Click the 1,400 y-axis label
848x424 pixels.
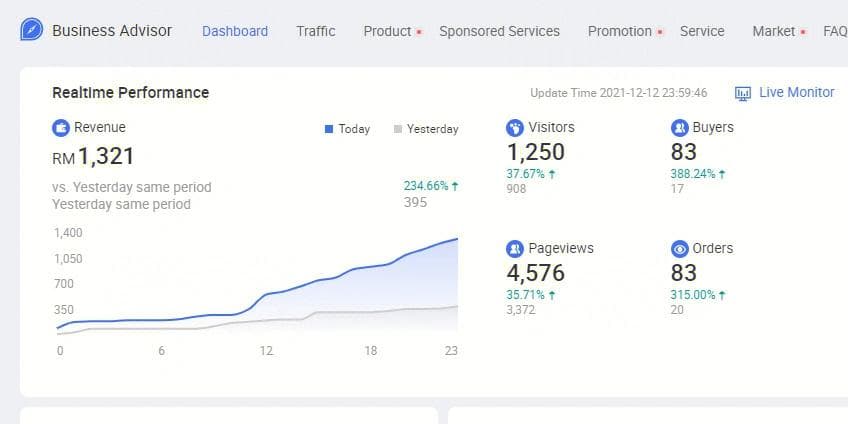[x=68, y=233]
